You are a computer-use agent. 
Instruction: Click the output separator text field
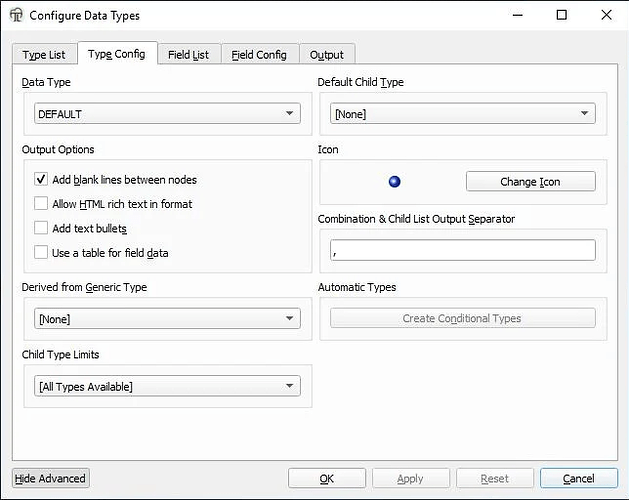(463, 250)
